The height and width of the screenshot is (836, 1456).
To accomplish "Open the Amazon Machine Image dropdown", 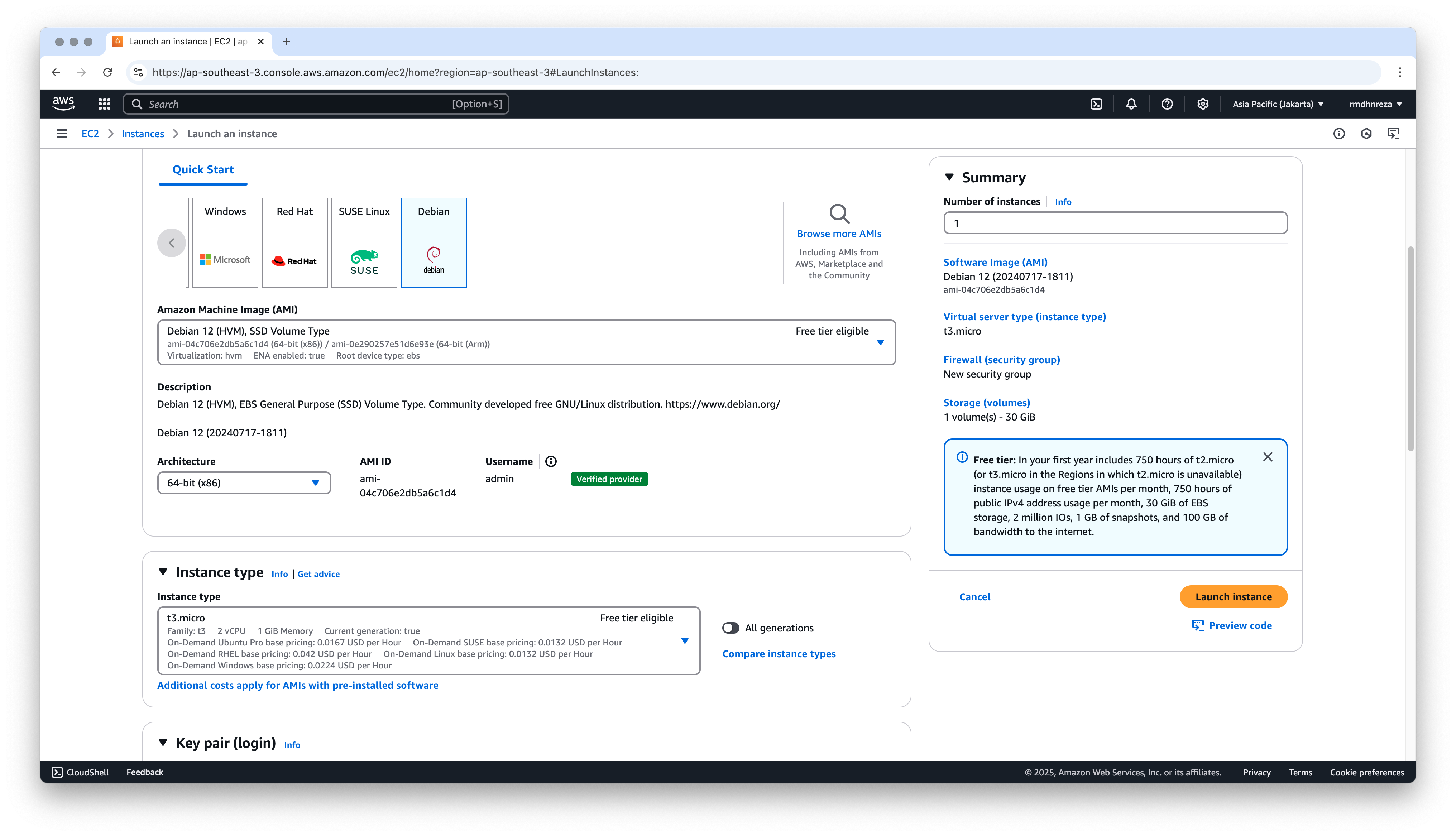I will tap(527, 342).
